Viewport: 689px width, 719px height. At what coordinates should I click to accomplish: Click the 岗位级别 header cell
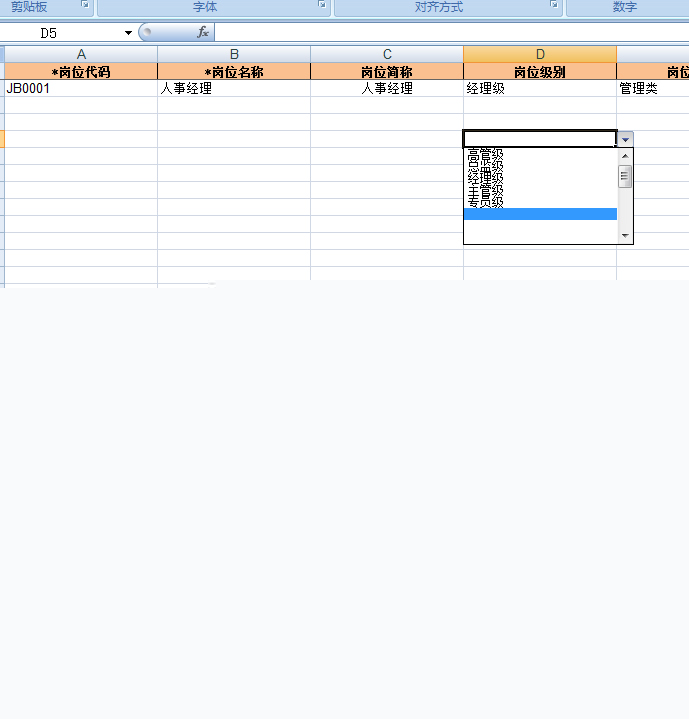[540, 72]
